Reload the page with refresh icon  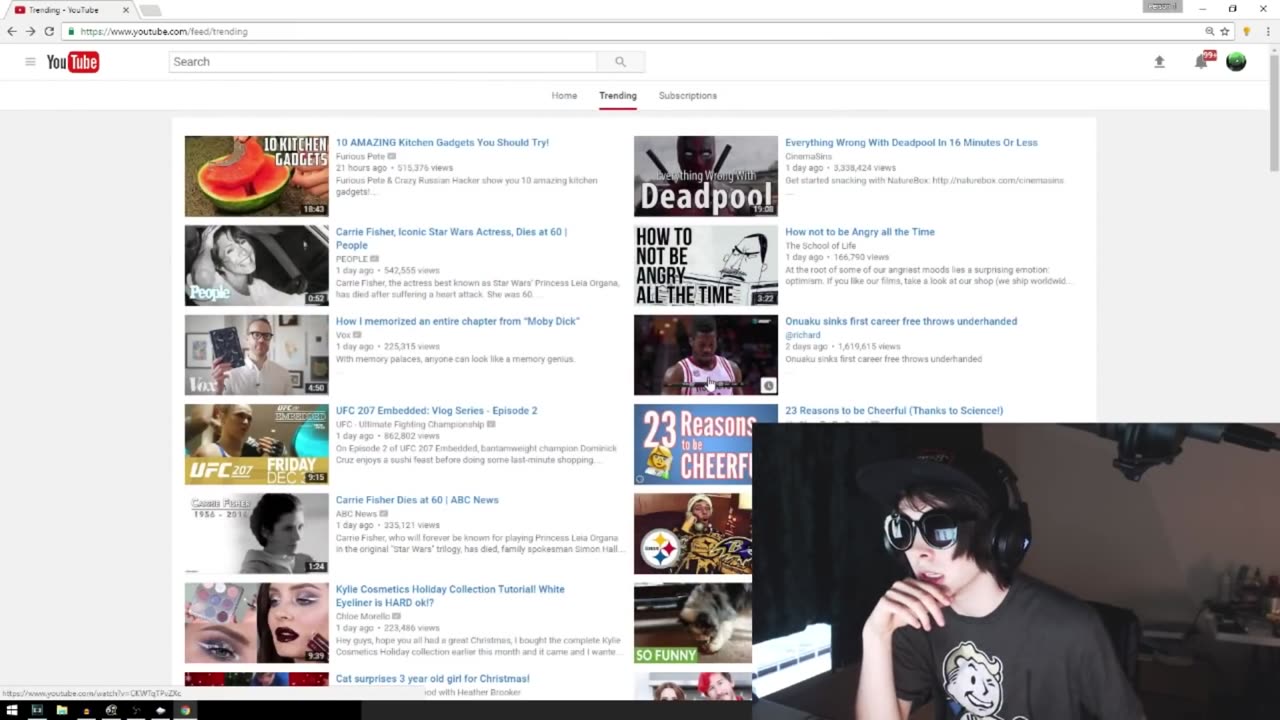(x=49, y=31)
